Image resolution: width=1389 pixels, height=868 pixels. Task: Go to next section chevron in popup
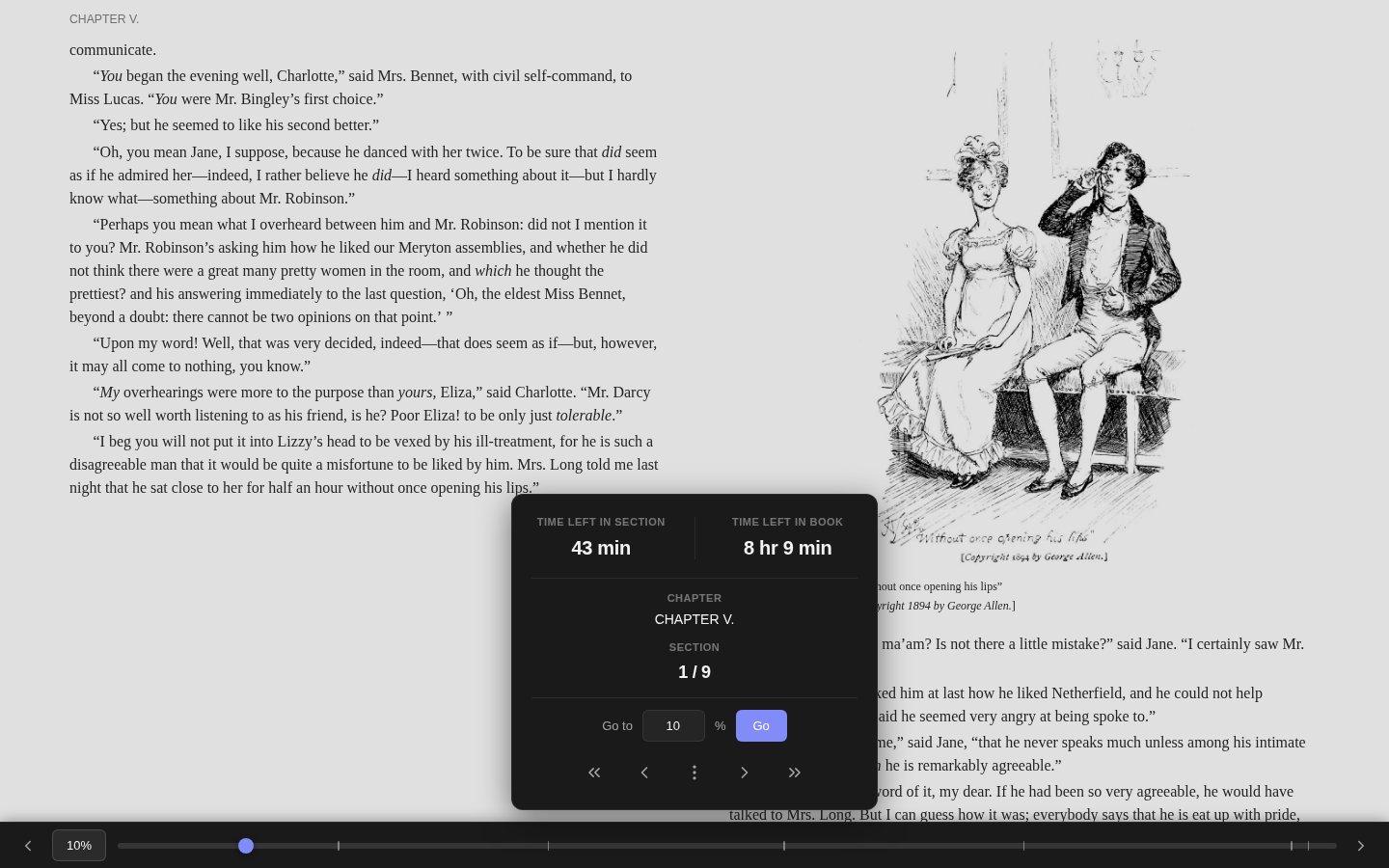pyautogui.click(x=745, y=773)
